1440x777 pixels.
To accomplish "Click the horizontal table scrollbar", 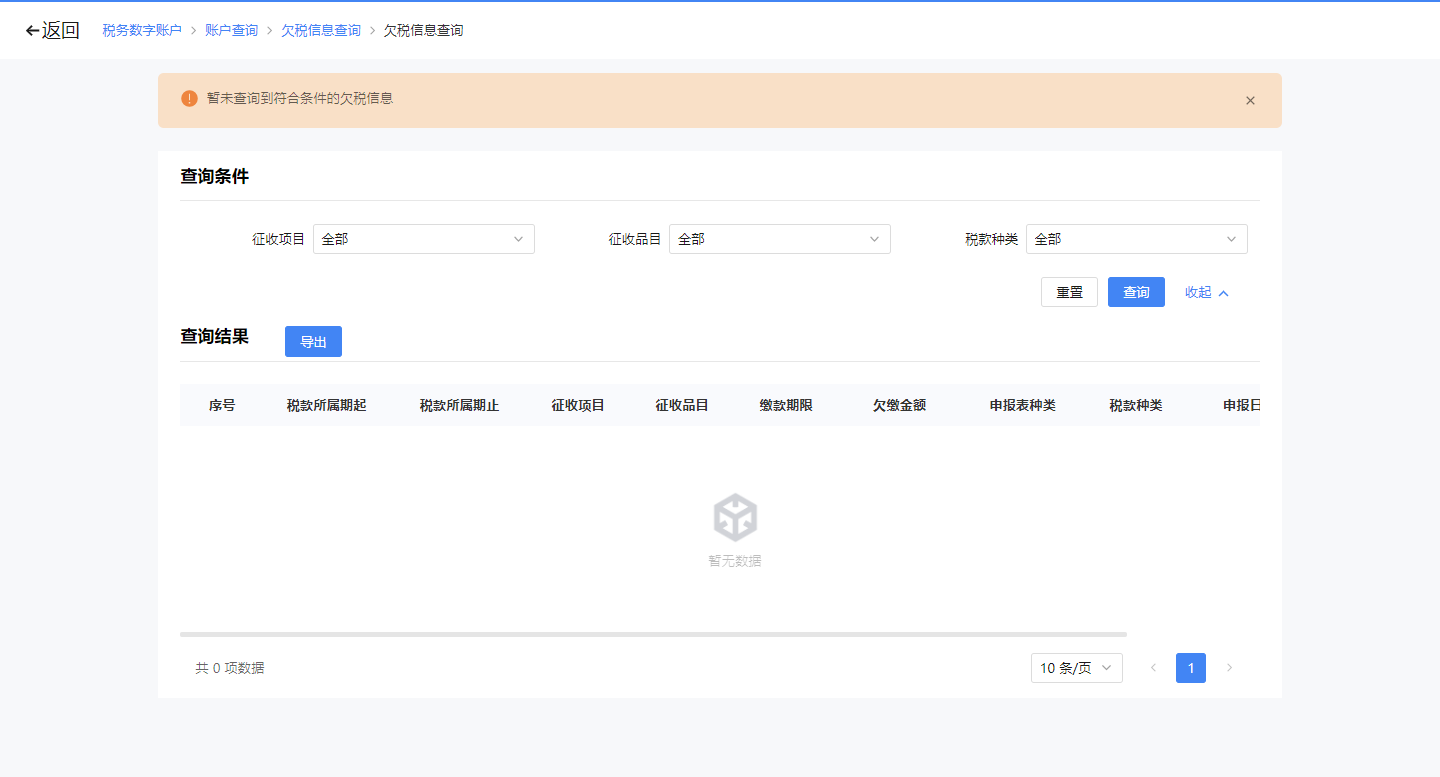I will coord(653,634).
